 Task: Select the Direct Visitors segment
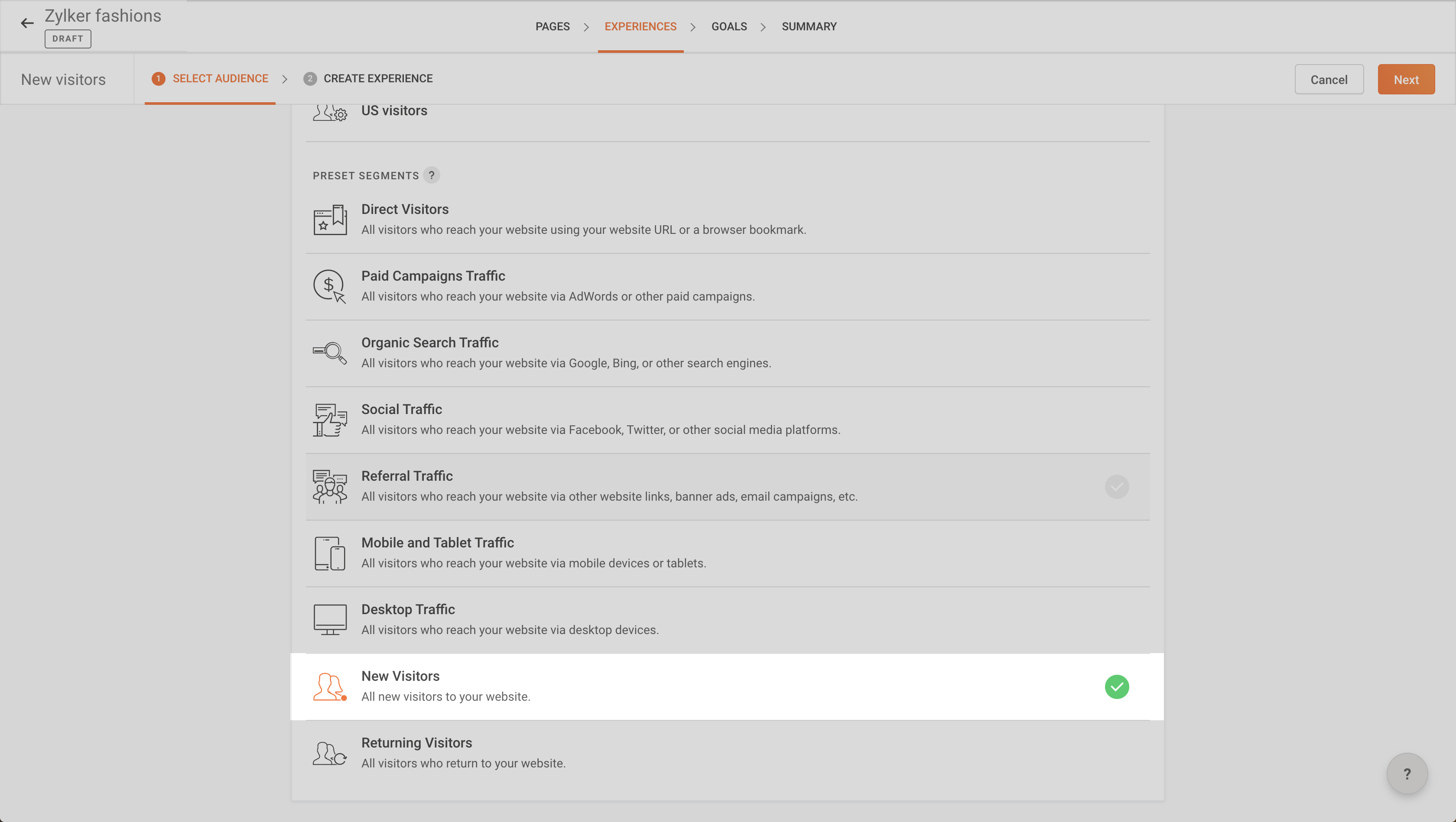click(x=728, y=220)
